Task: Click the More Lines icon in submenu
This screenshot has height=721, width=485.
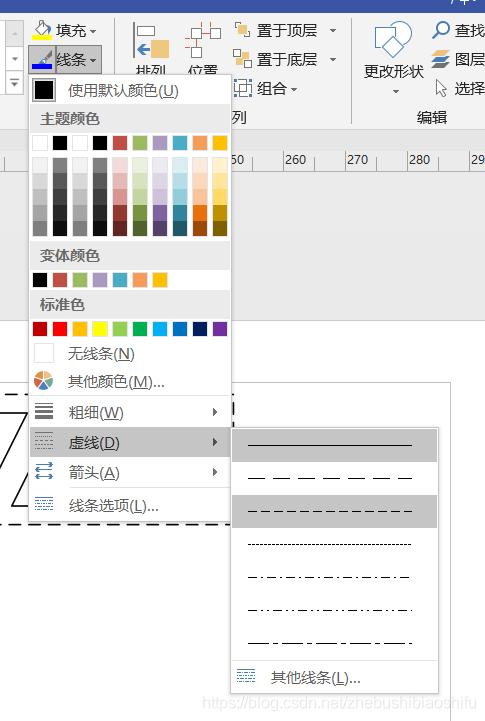Action: click(246, 676)
